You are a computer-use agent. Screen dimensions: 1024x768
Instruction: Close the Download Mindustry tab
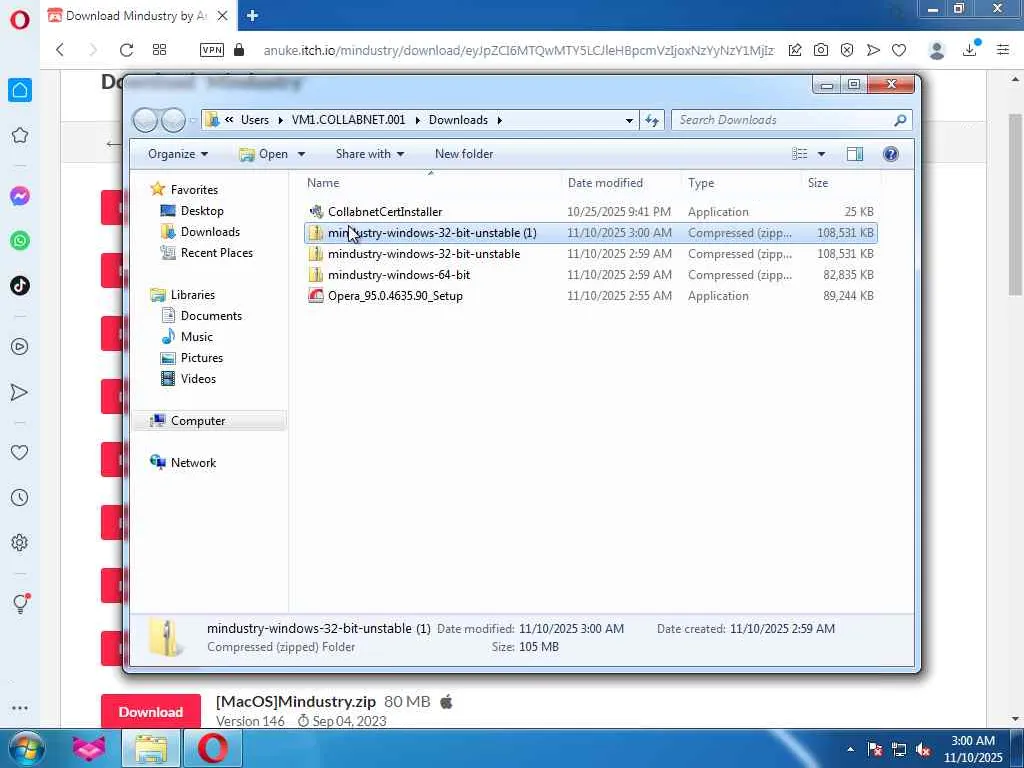pyautogui.click(x=223, y=16)
